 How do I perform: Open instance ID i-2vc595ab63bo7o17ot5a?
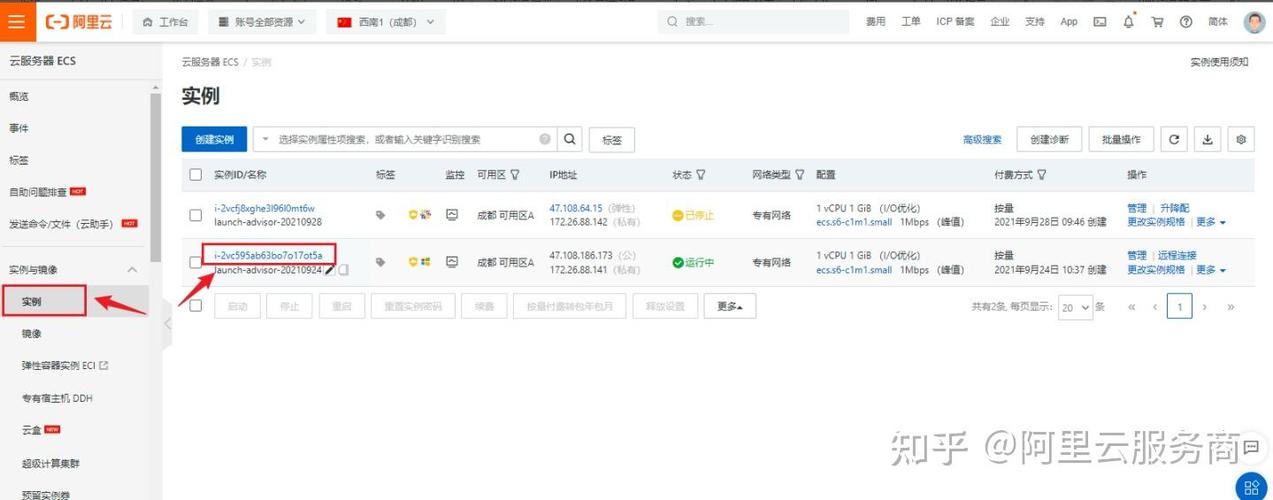point(268,255)
